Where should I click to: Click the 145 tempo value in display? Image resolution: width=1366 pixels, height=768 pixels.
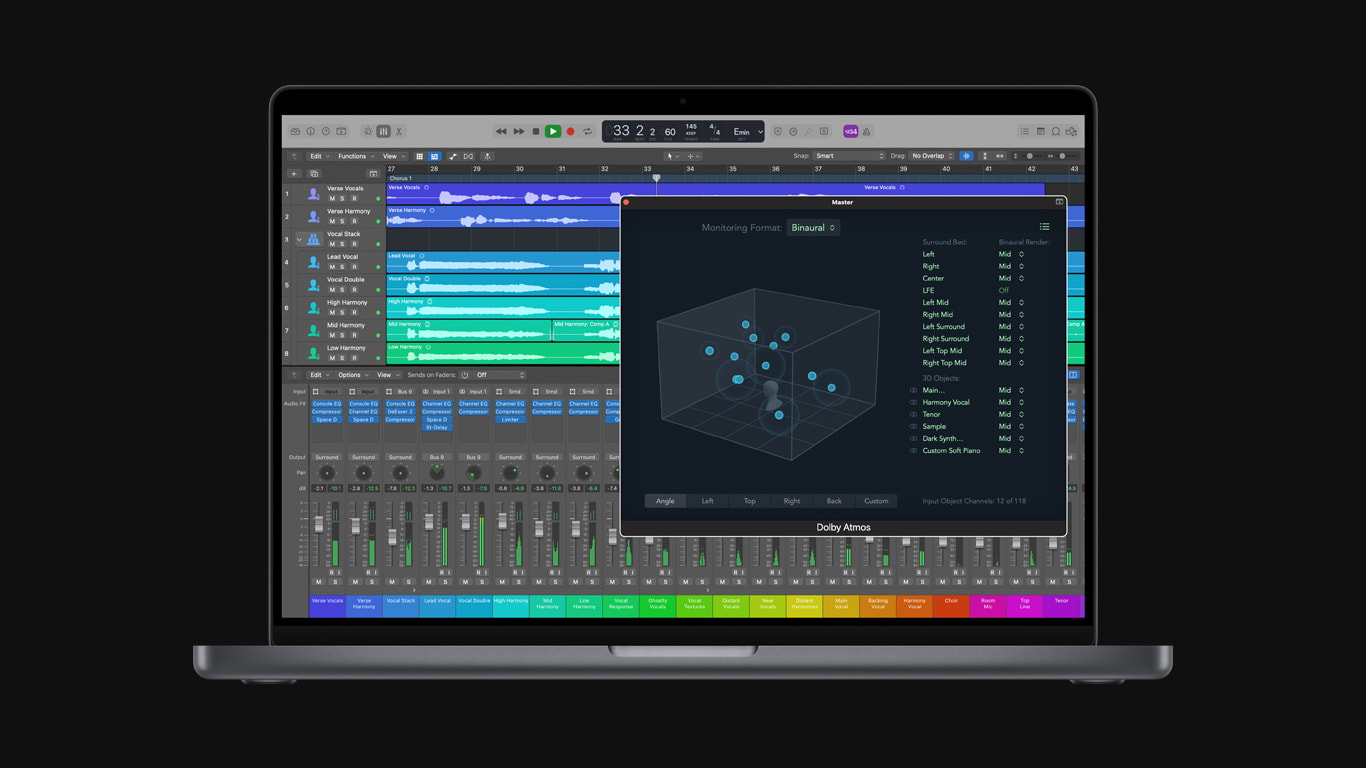(x=691, y=128)
